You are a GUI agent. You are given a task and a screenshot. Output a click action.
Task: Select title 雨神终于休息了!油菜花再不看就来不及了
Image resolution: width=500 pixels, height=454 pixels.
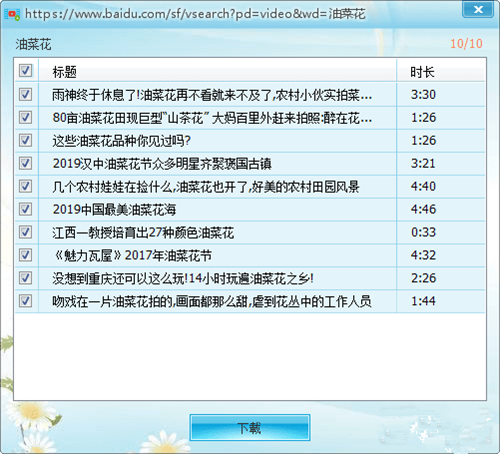coord(212,95)
